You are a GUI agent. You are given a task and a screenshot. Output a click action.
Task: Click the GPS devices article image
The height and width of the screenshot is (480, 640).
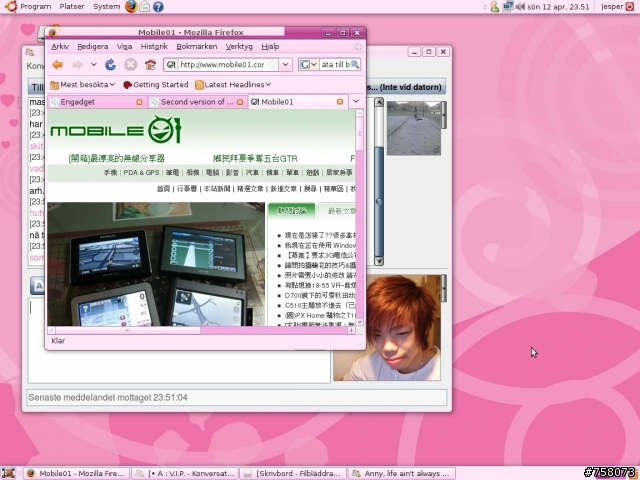click(x=156, y=264)
